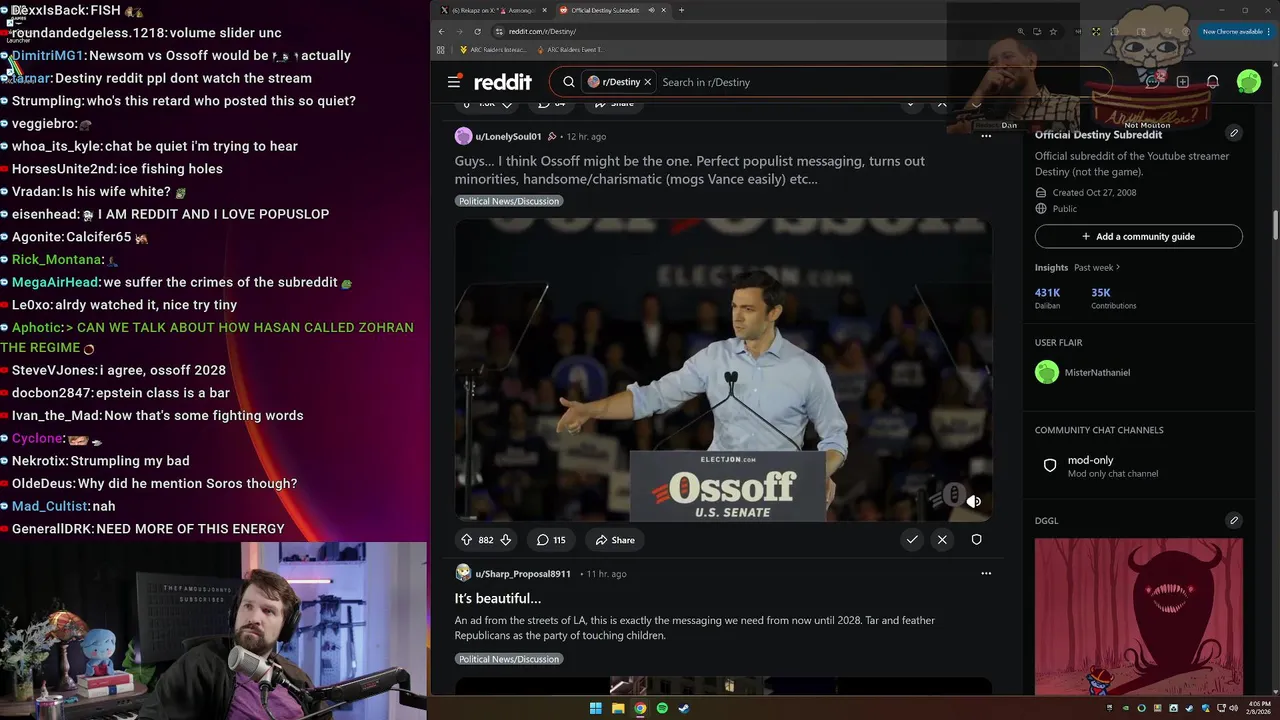Click MegaAirHead's username in chat
Viewport: 1280px width, 720px height.
point(55,282)
